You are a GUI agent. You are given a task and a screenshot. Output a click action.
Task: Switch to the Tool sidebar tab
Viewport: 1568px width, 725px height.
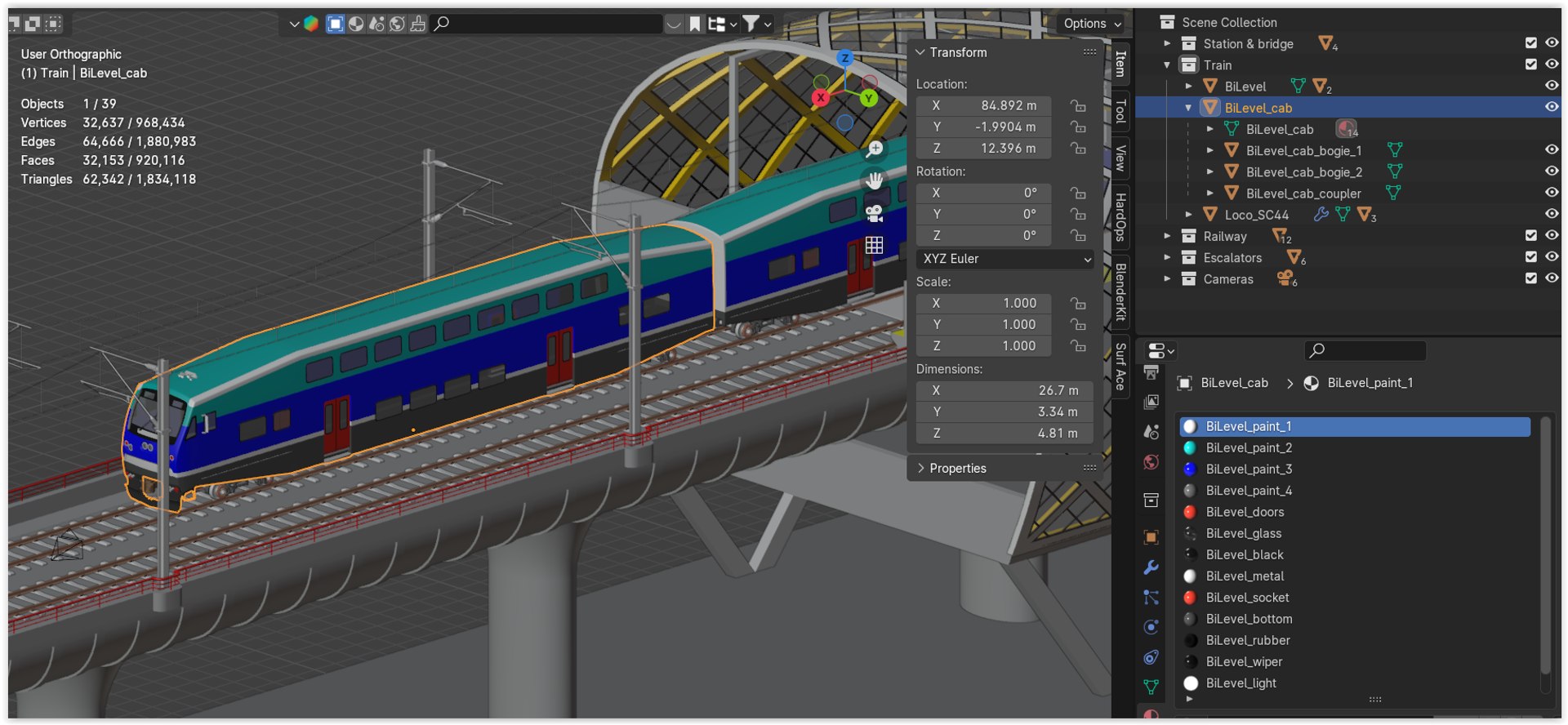pos(1120,110)
